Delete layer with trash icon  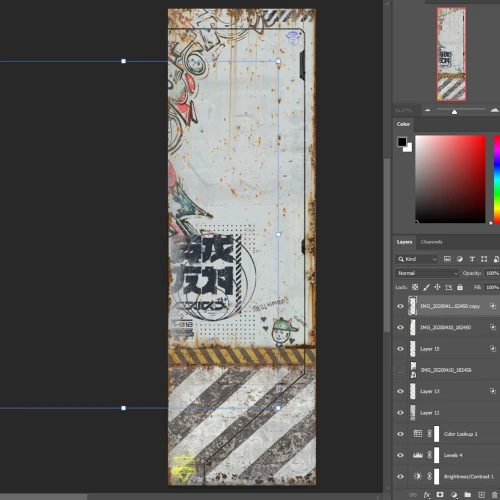495,495
